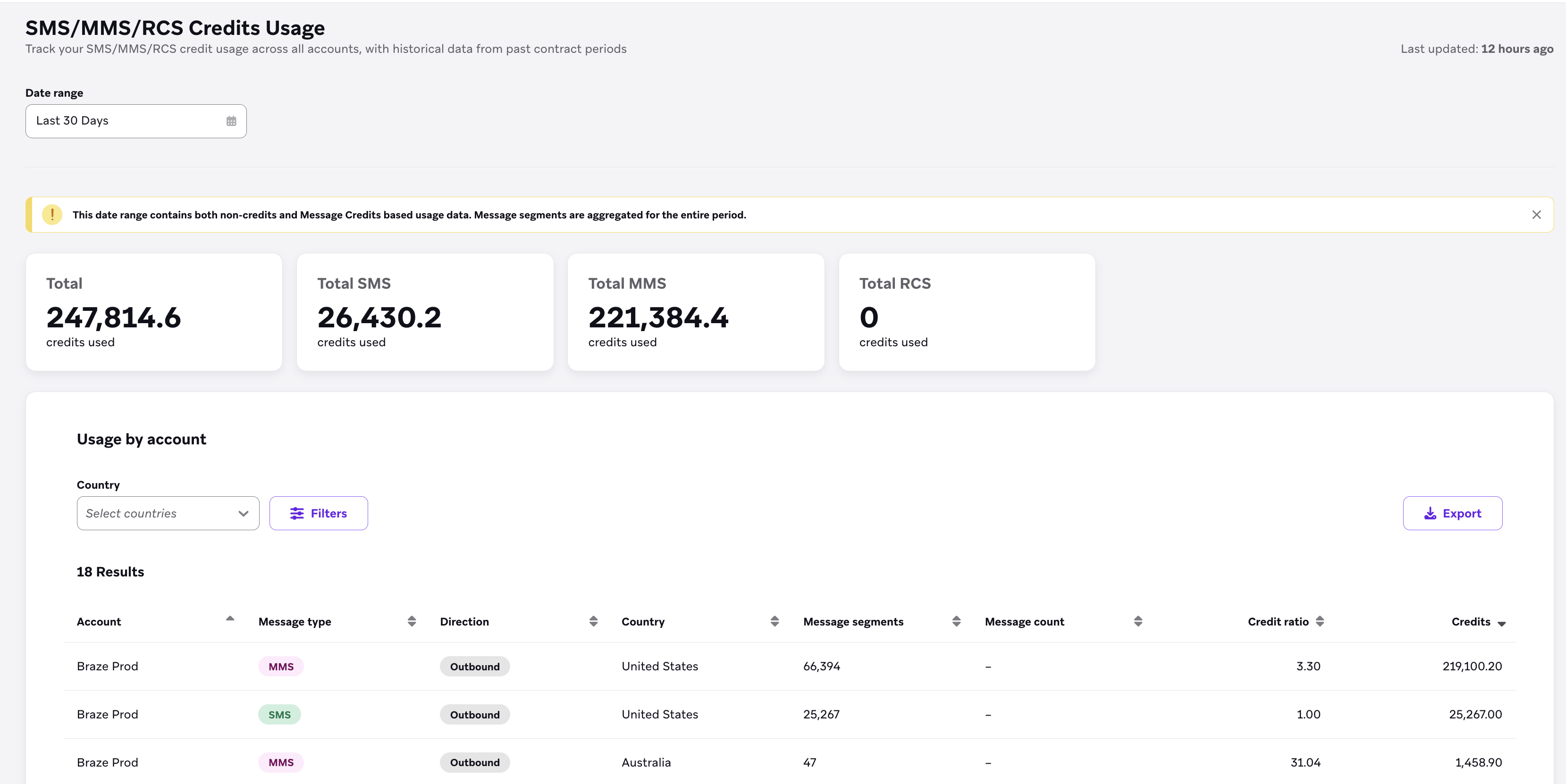Image resolution: width=1566 pixels, height=784 pixels.
Task: Sort by Account column arrow
Action: 230,619
